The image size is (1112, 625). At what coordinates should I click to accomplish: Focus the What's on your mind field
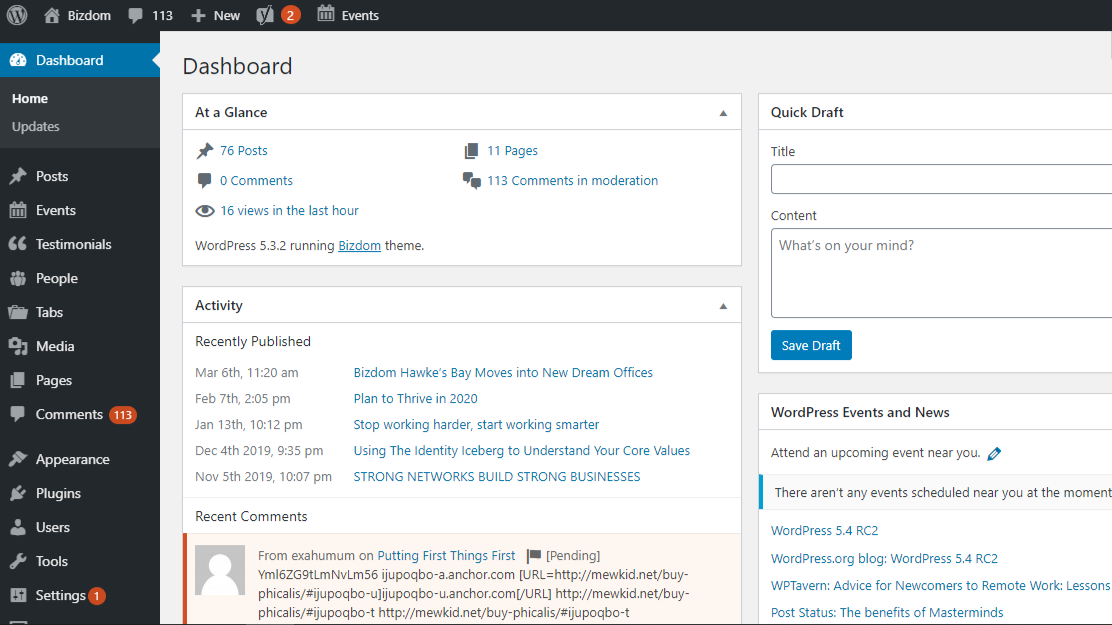click(941, 272)
